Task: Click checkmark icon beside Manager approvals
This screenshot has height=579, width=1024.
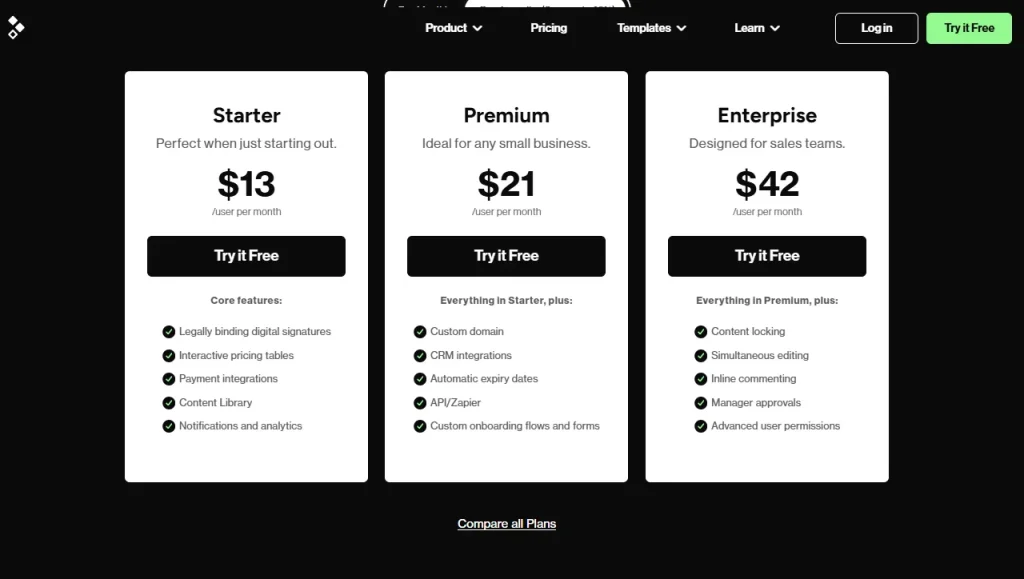Action: coord(701,403)
